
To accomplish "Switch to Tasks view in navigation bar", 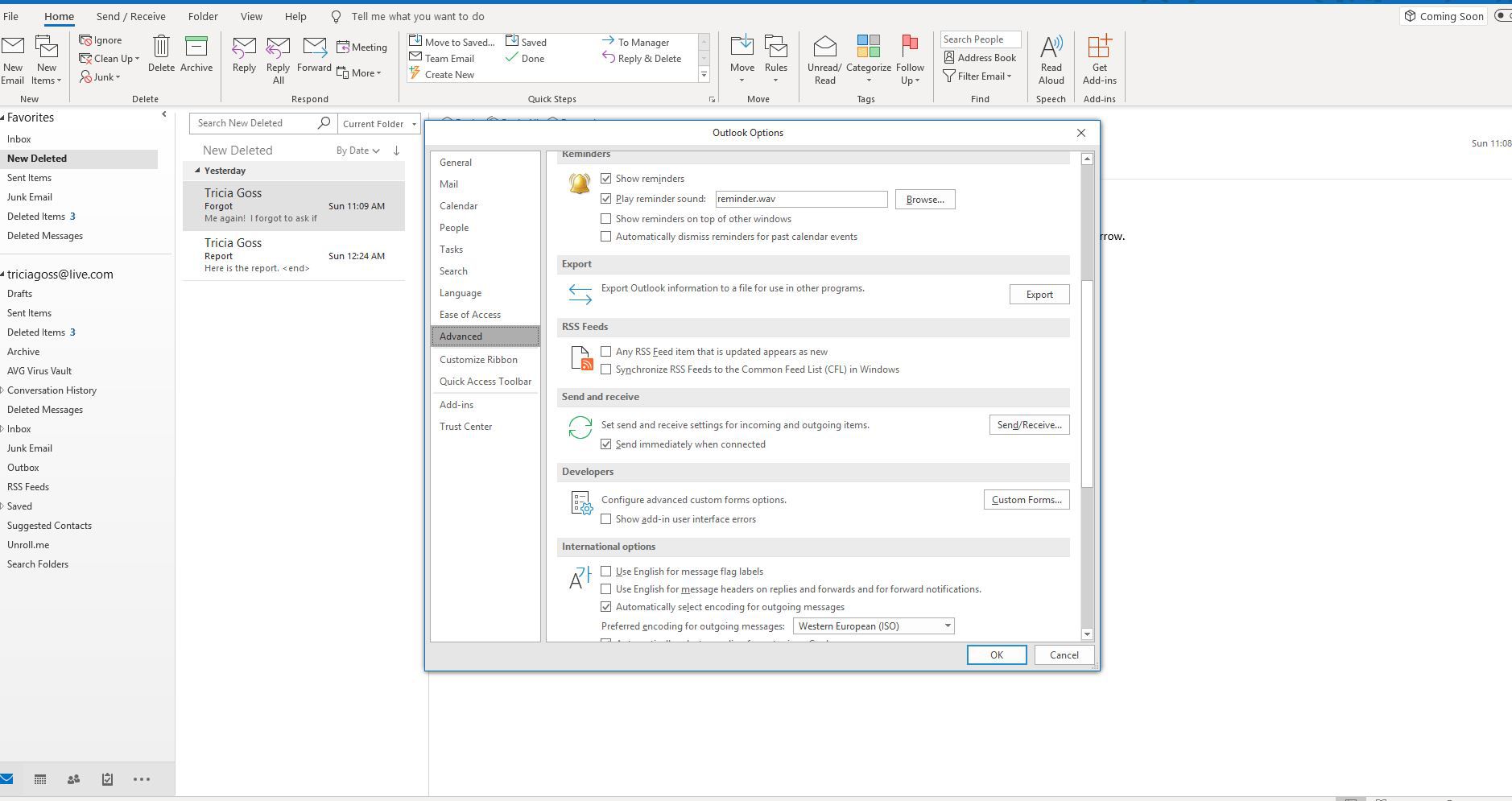I will coord(107,779).
